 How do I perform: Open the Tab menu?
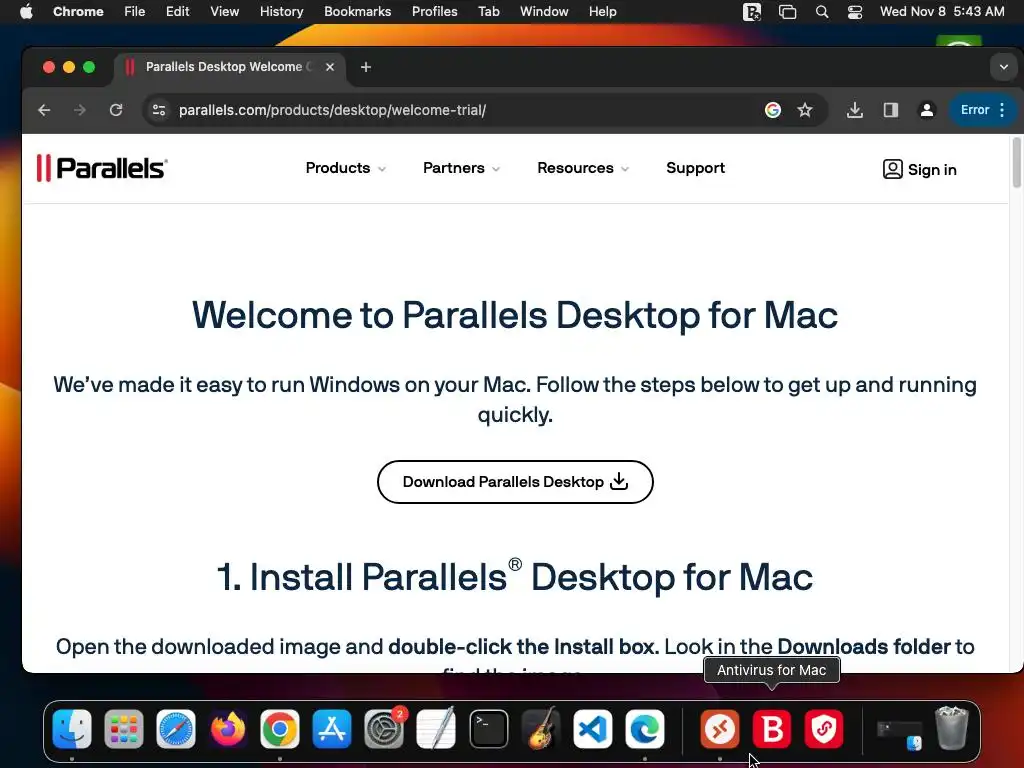pos(488,11)
